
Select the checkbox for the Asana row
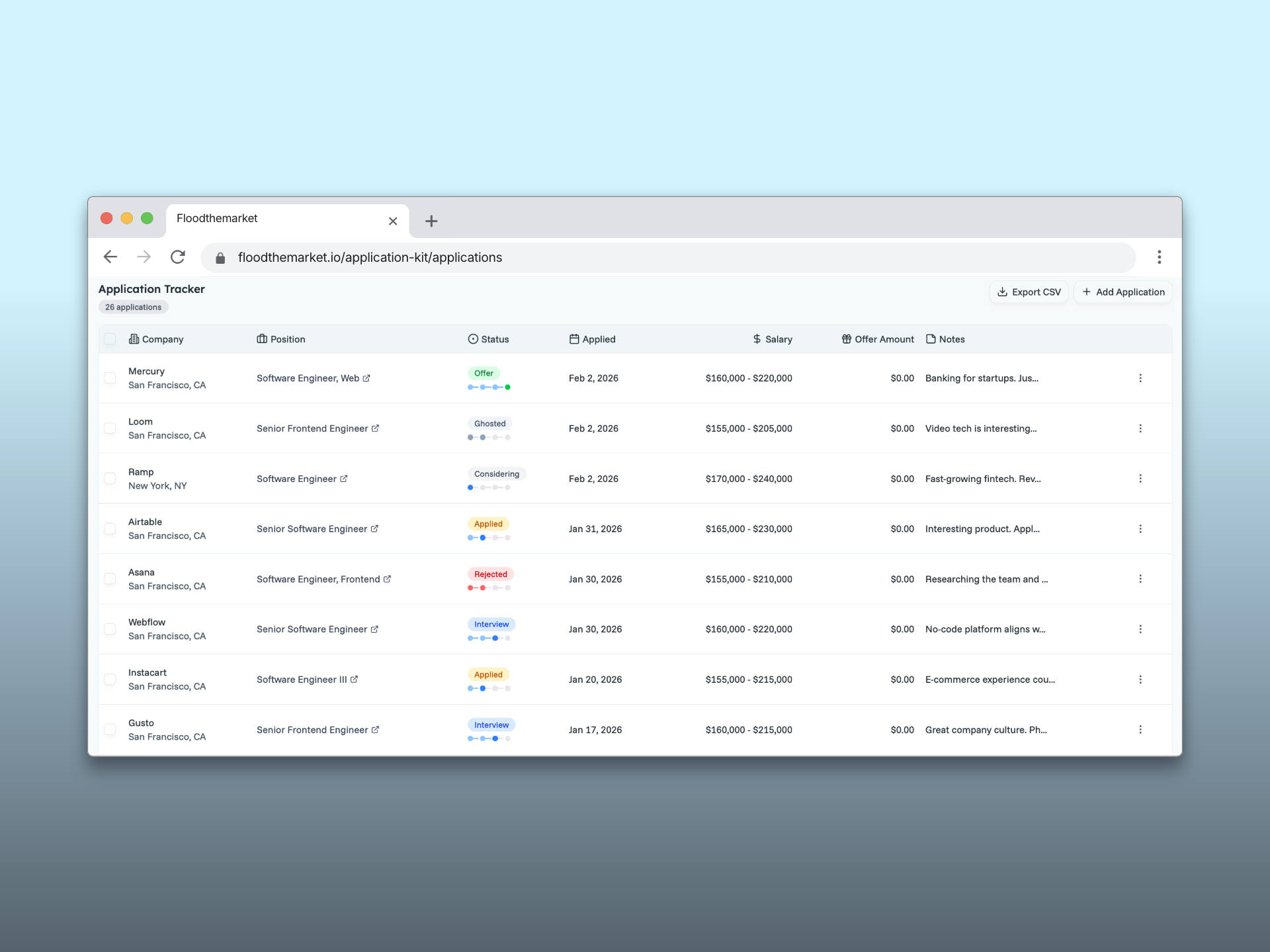pos(110,578)
